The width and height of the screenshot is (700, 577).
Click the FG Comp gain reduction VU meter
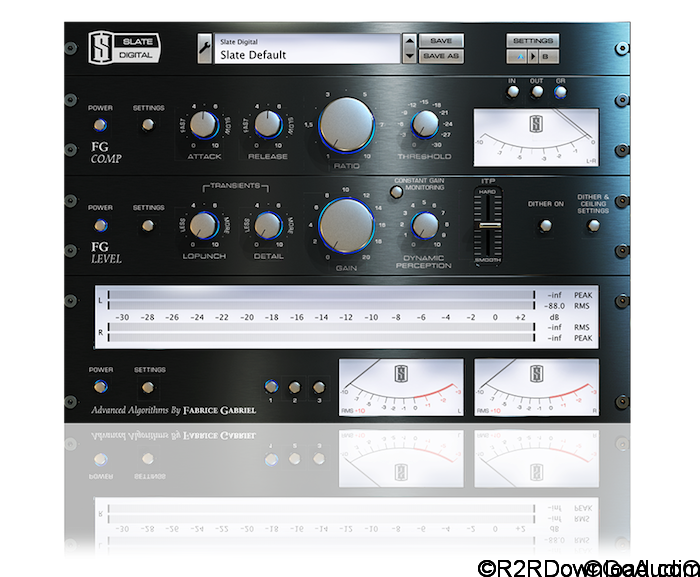[x=536, y=137]
